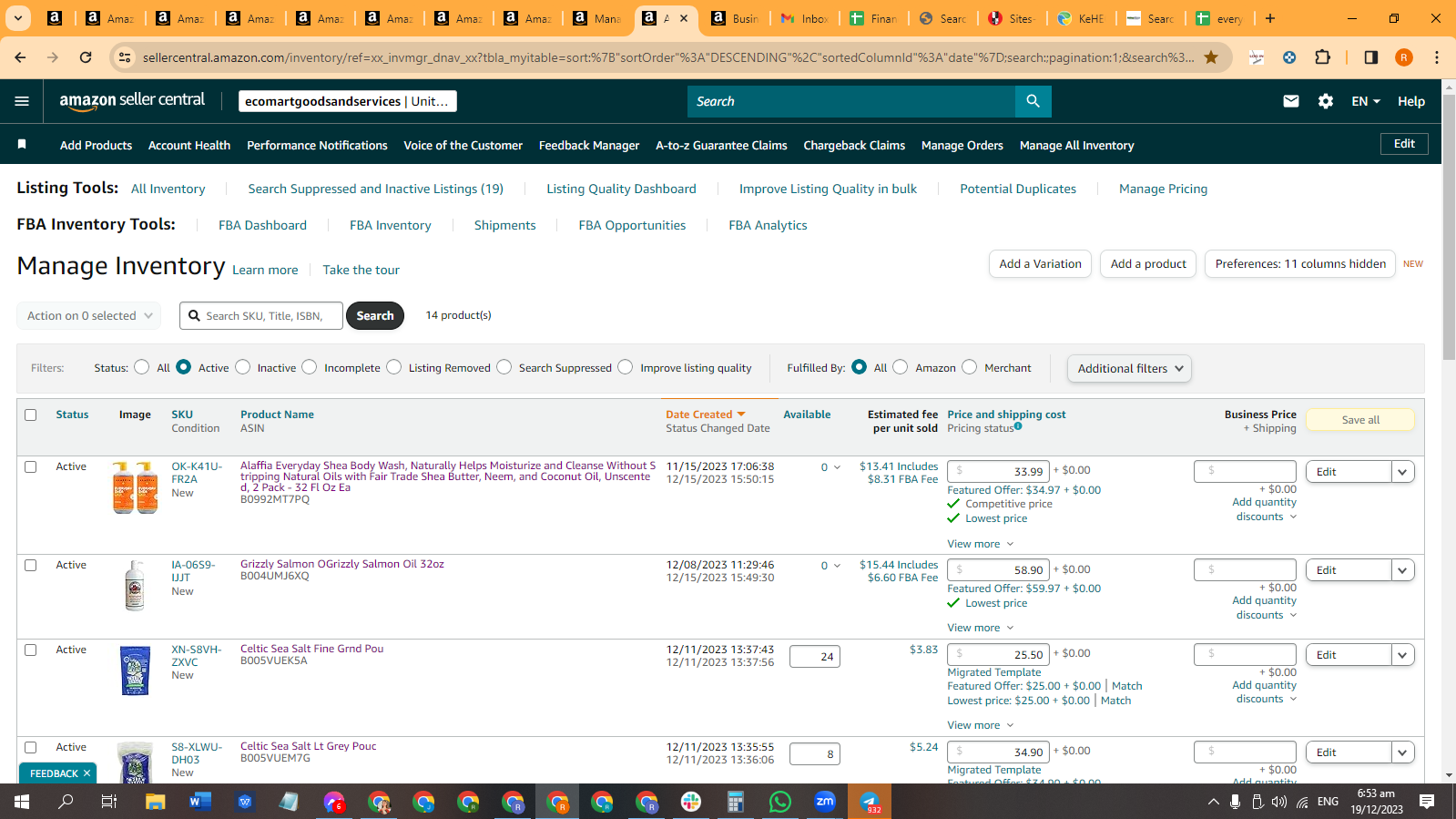Bookmark this page with the star icon
Viewport: 1456px width, 819px height.
tap(1211, 57)
